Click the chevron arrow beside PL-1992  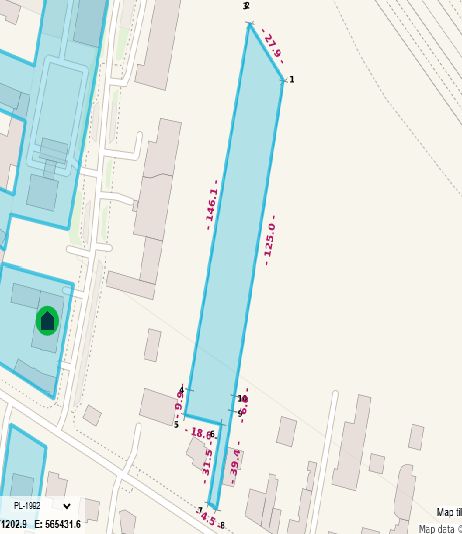67,506
